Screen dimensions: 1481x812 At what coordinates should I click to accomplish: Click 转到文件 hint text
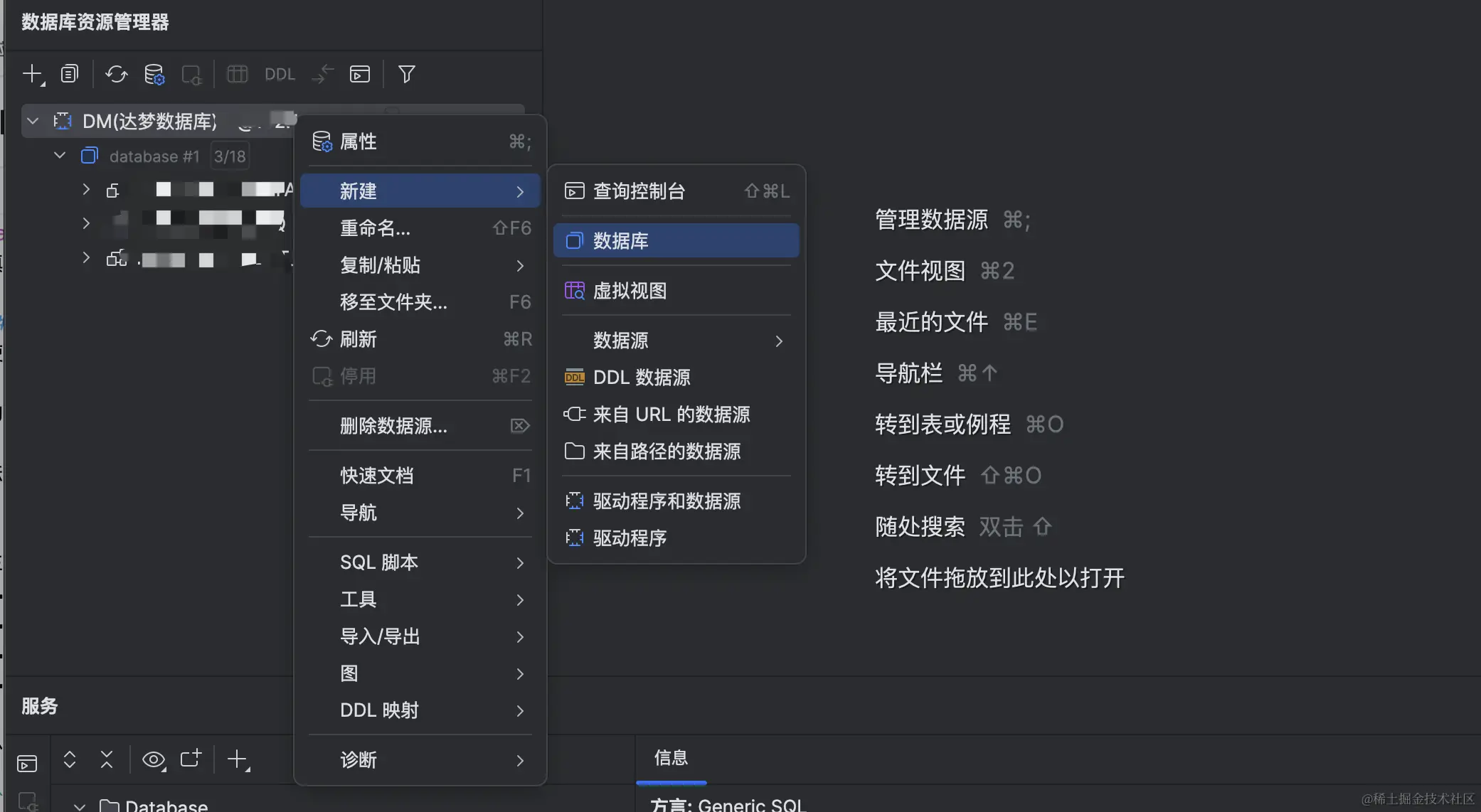point(920,476)
